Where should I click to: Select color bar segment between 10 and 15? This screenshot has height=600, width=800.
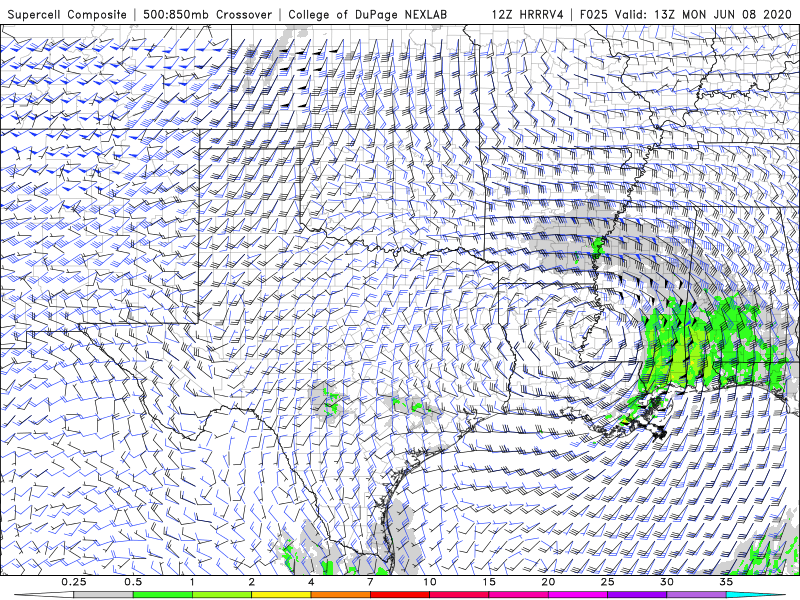459,595
